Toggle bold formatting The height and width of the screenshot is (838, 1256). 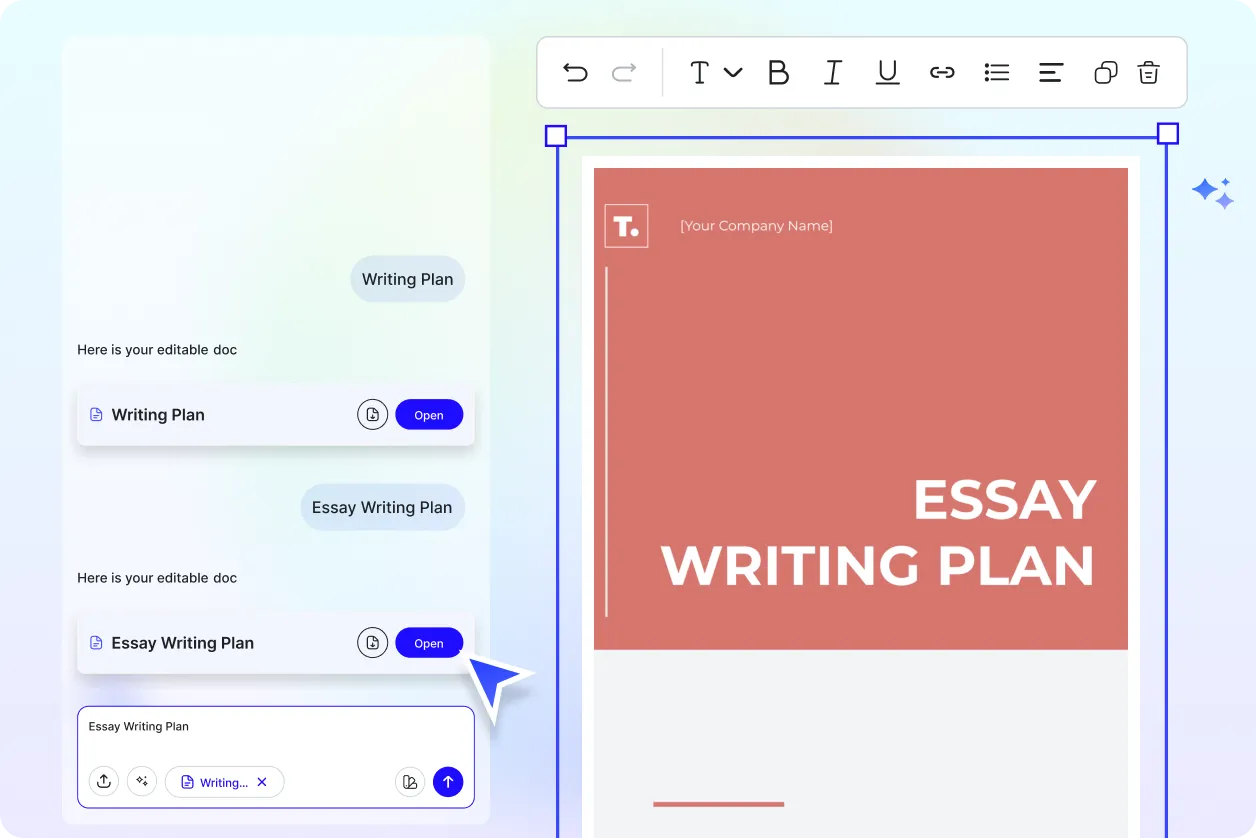click(x=778, y=72)
